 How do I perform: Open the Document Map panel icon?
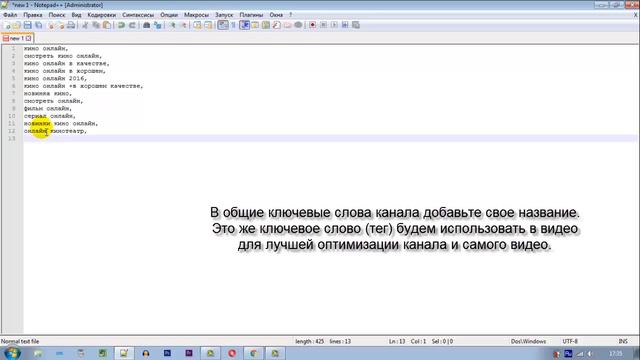pos(266,25)
